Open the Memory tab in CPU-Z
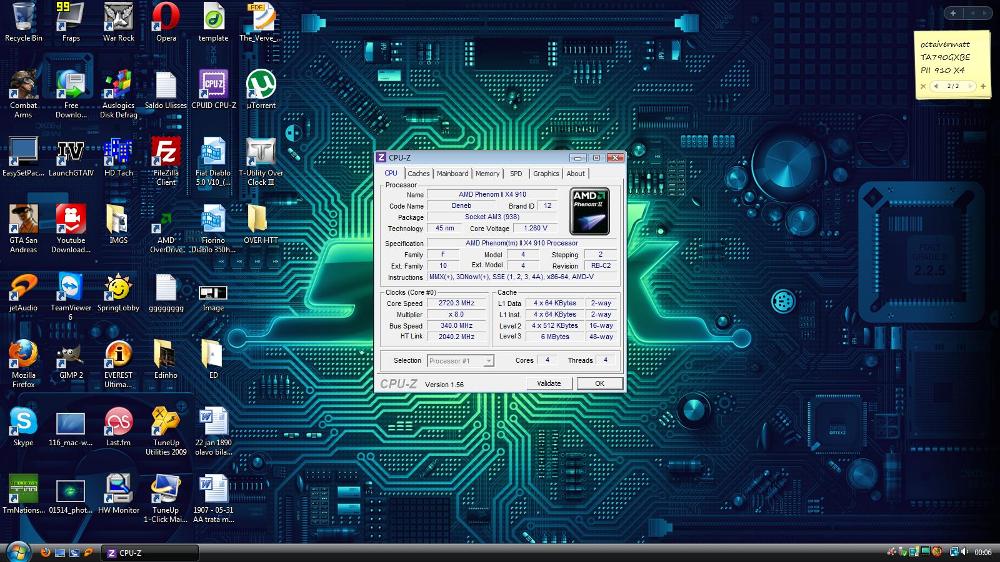1000x562 pixels. coord(487,174)
